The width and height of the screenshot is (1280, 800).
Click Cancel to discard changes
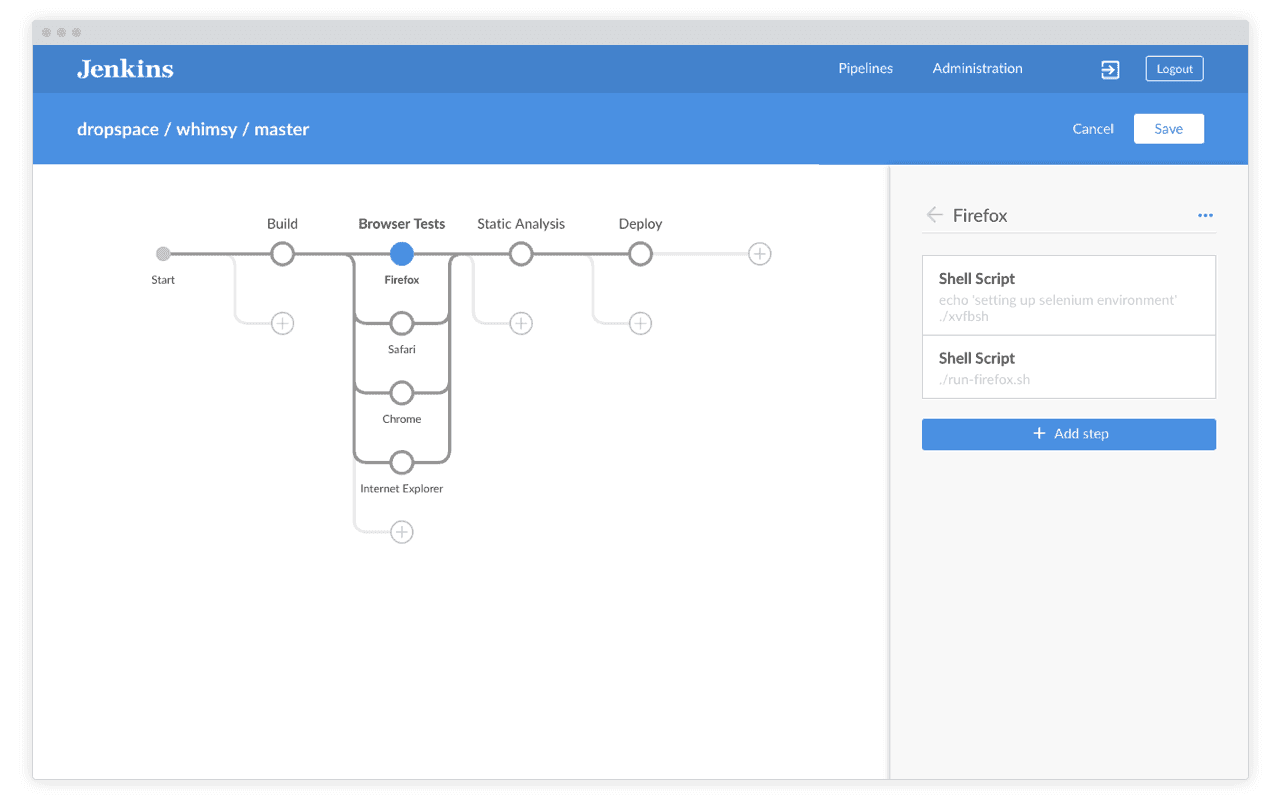click(1093, 129)
